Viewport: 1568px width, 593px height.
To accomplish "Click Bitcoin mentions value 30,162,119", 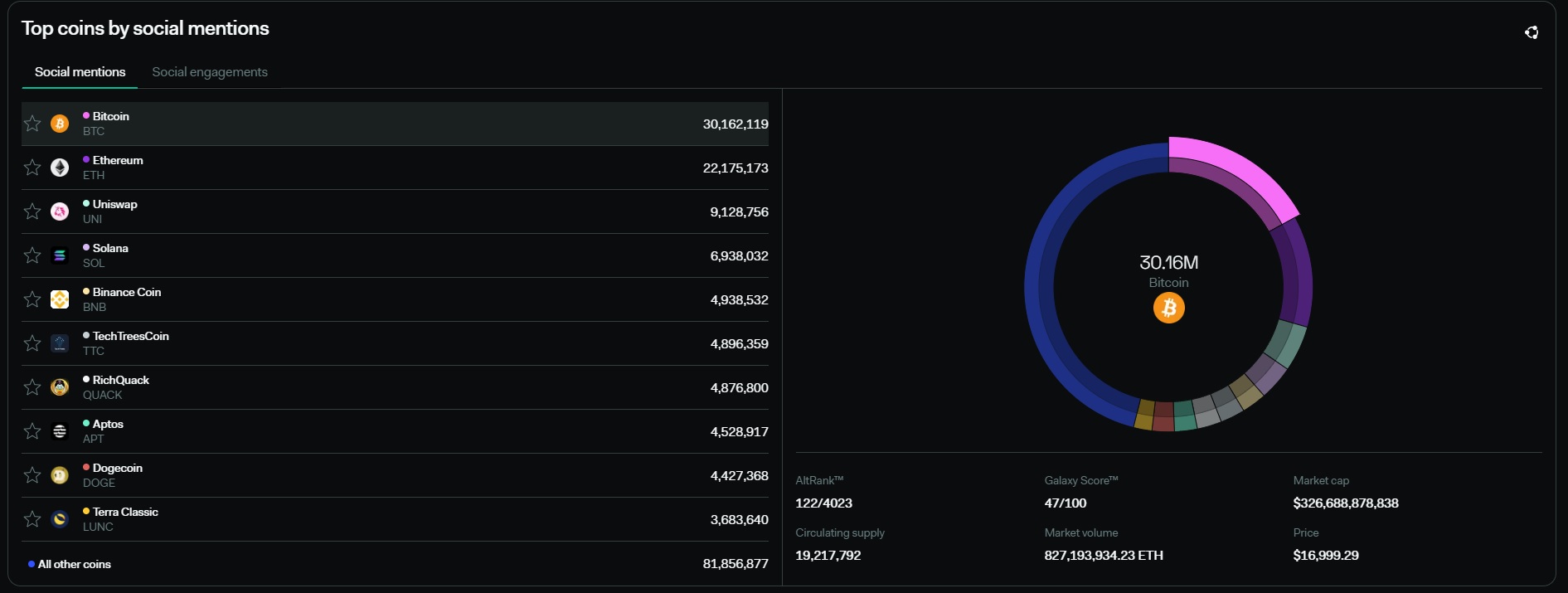I will click(735, 124).
